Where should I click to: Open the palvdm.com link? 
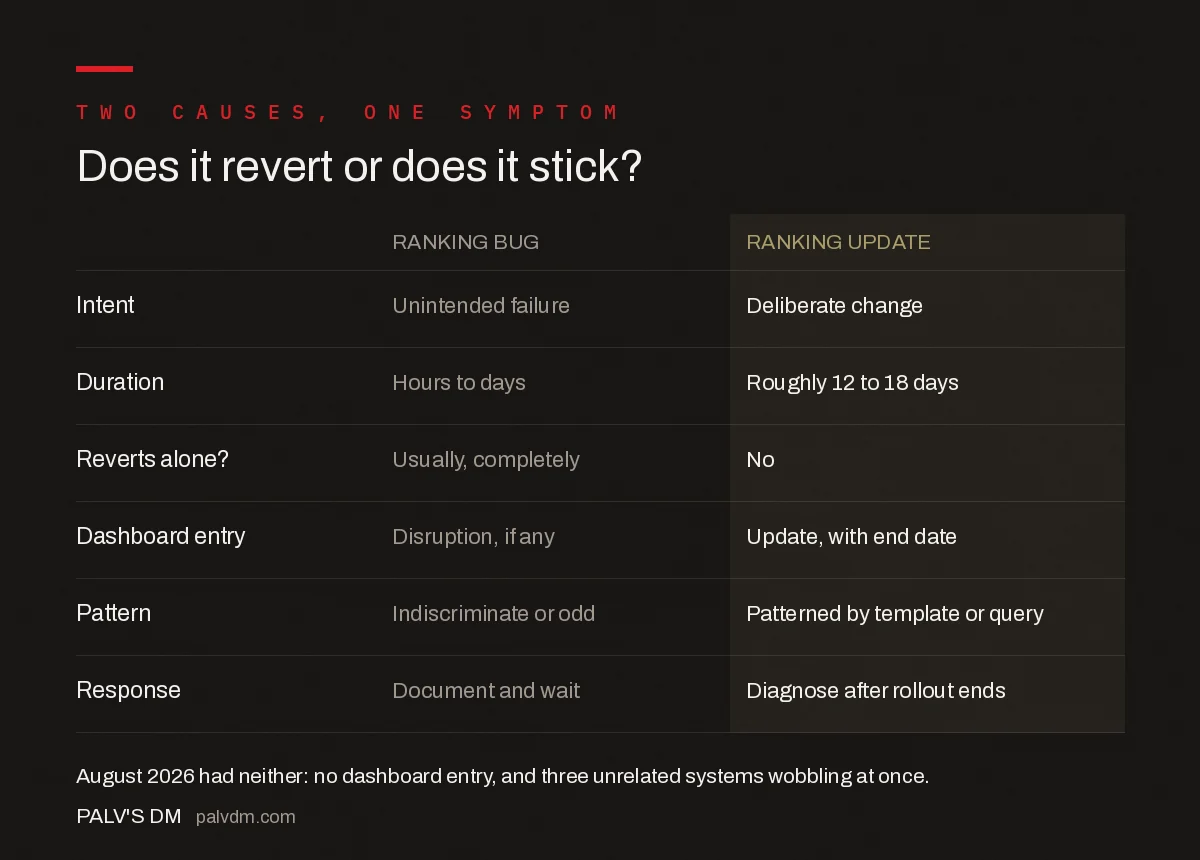point(246,817)
